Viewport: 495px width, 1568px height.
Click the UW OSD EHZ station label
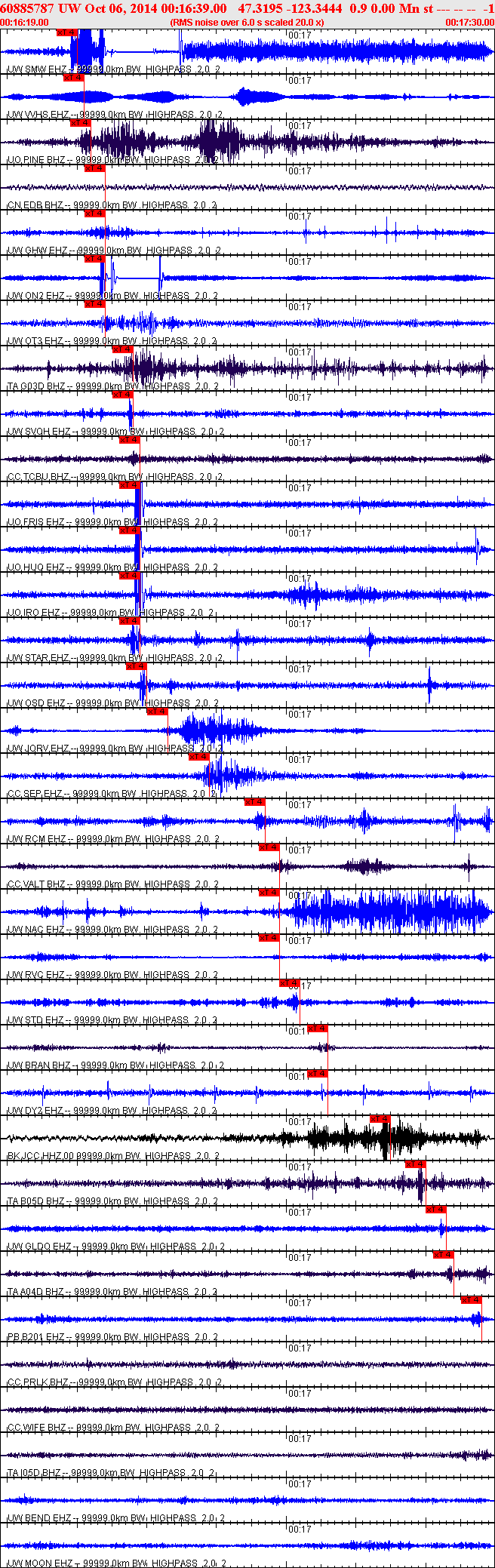tap(112, 703)
